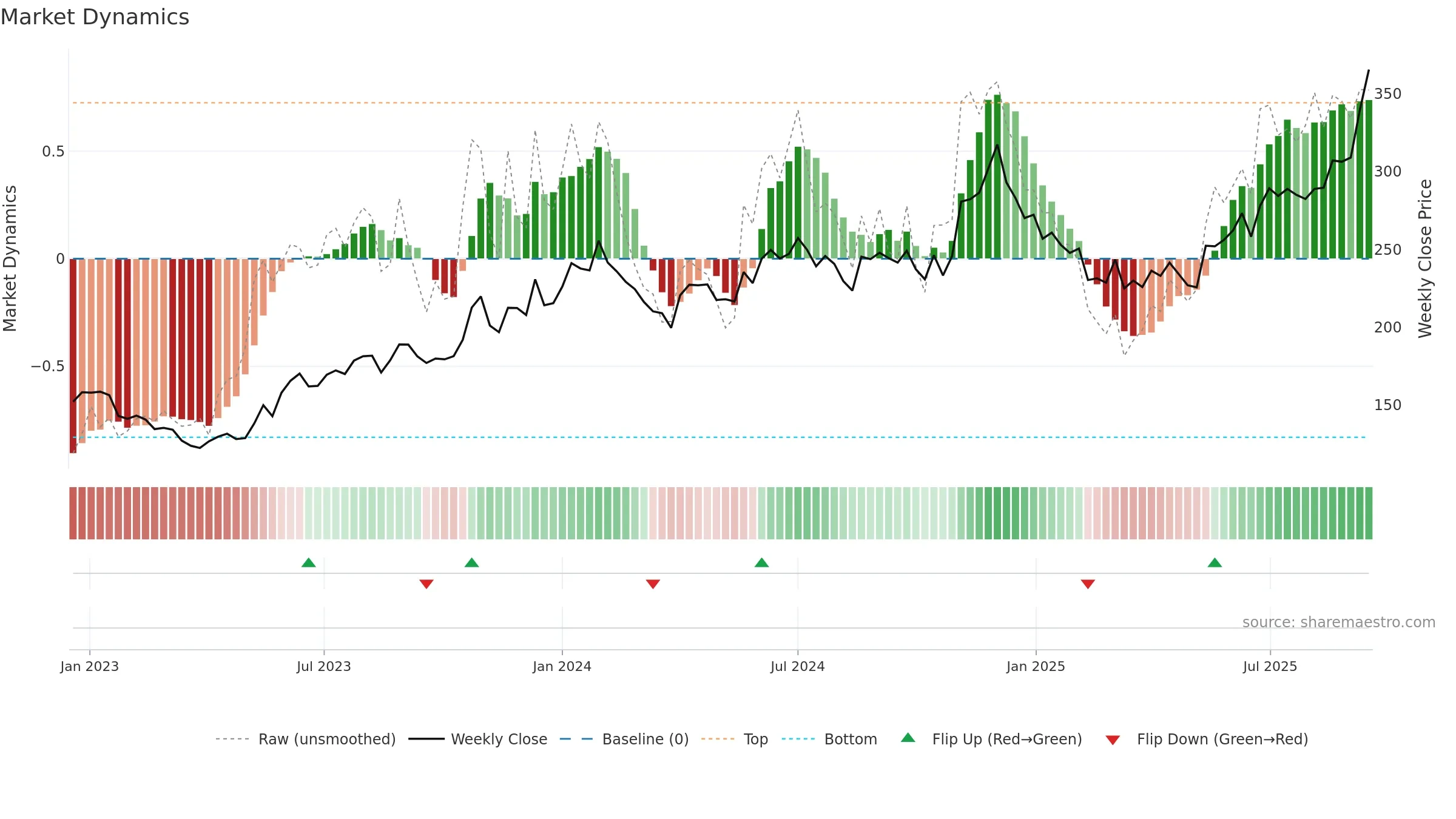
Task: Toggle the Flip Down (Green→Red) legend entry
Action: [x=1207, y=739]
